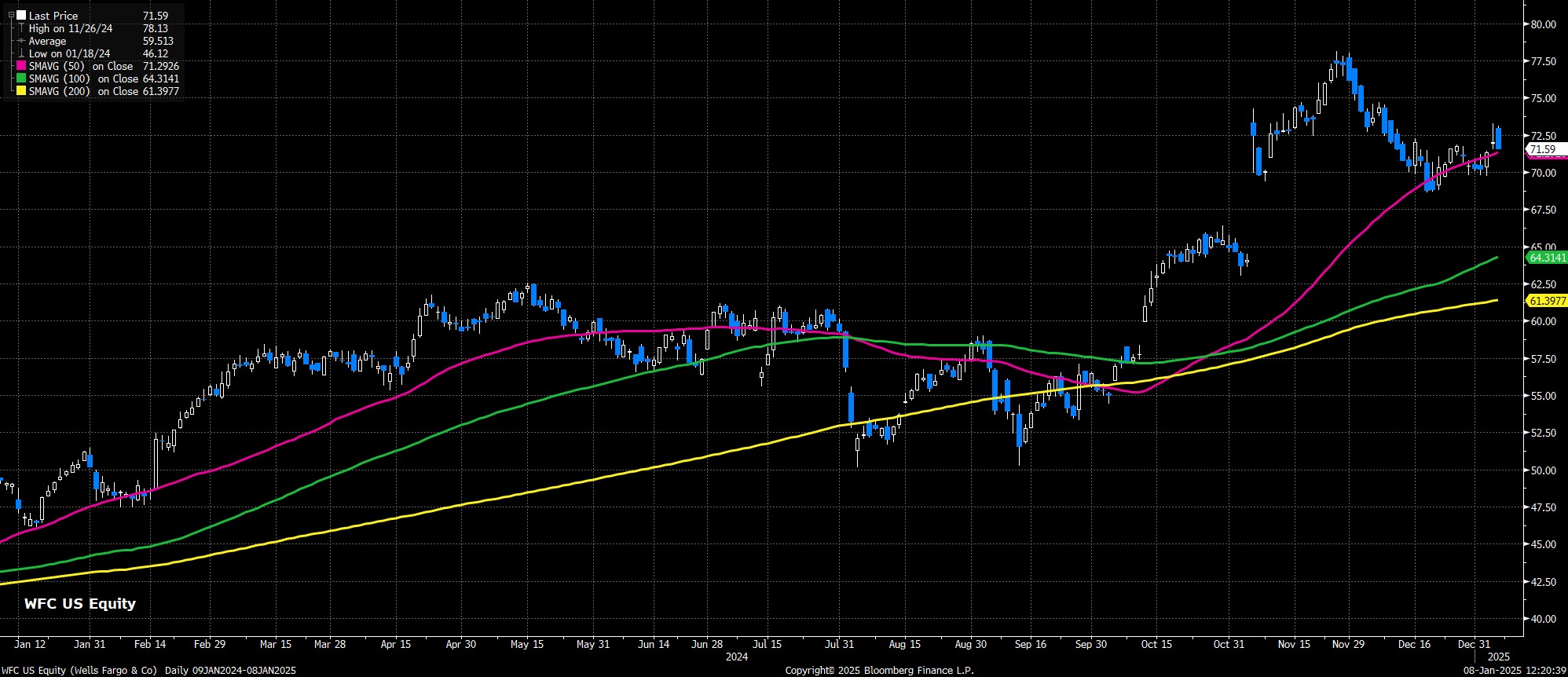Click the 2025 year label on date axis
This screenshot has height=677, width=1568.
(x=1499, y=657)
